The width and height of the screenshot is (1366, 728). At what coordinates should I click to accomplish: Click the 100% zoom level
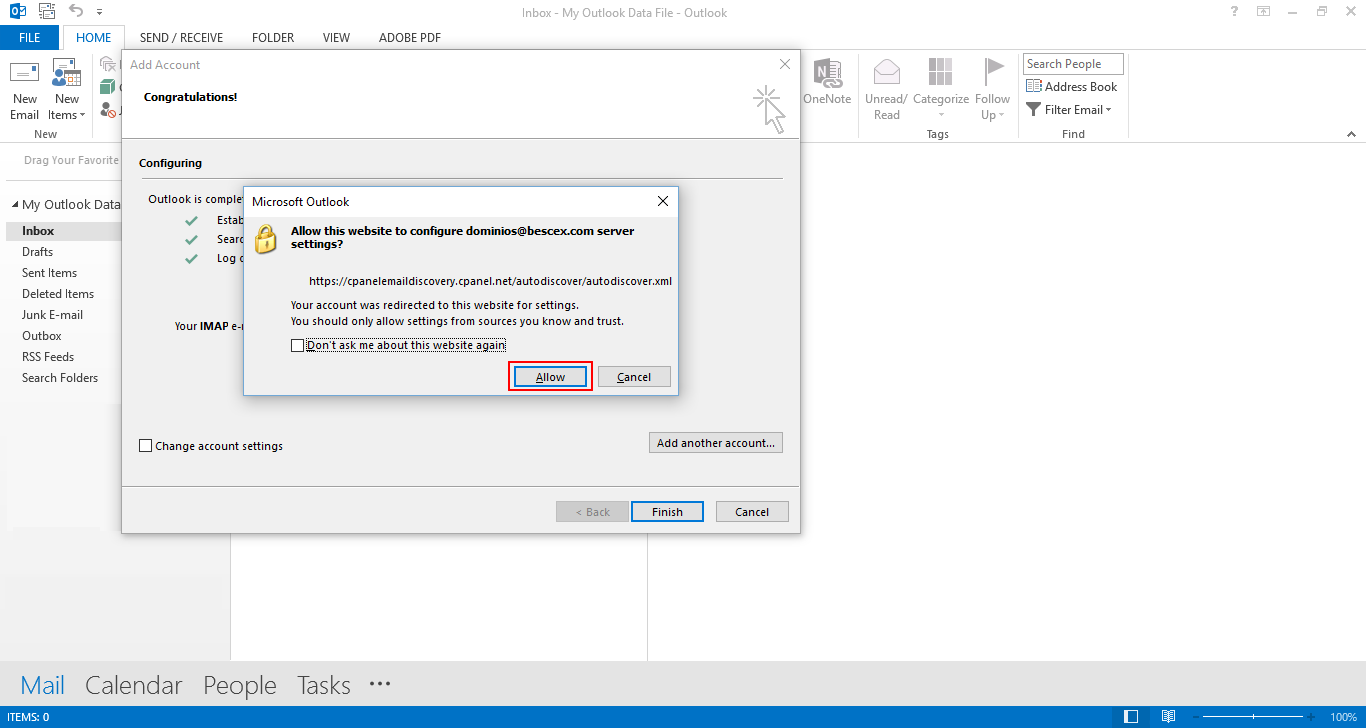(x=1344, y=717)
